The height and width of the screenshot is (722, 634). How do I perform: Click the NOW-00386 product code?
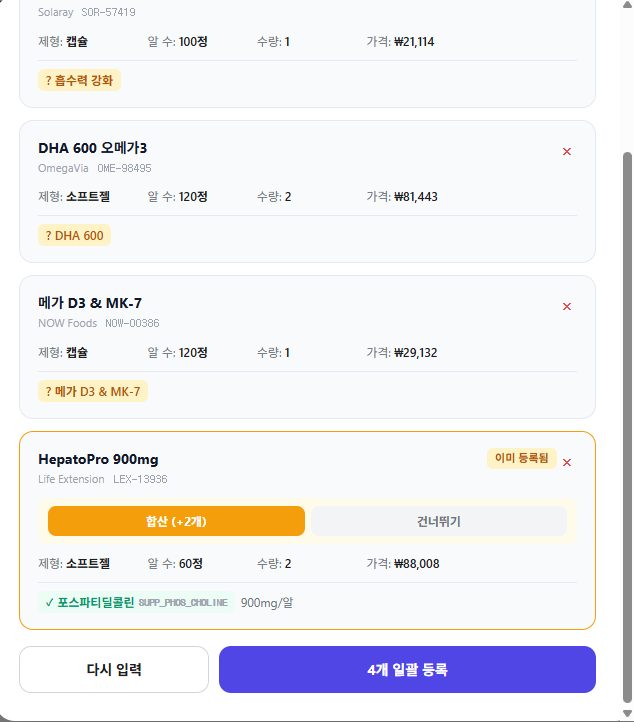(x=132, y=323)
